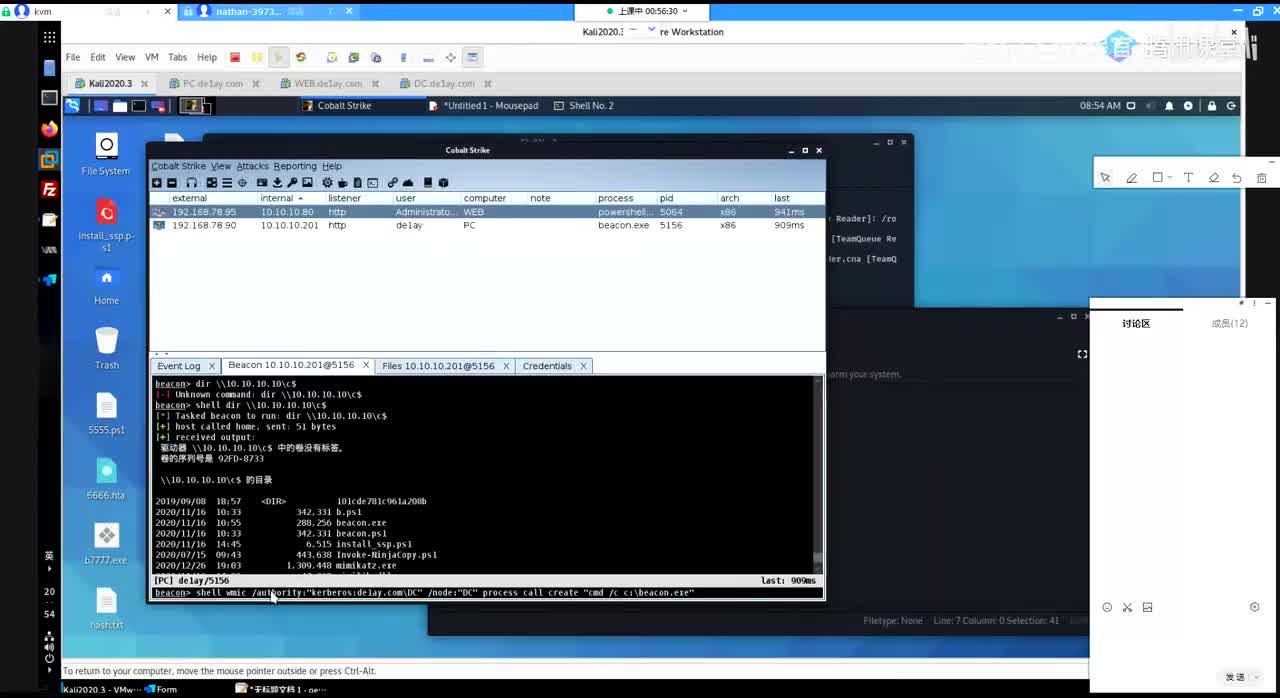This screenshot has height=698, width=1280.
Task: Open the File System desktop icon
Action: pos(106,155)
